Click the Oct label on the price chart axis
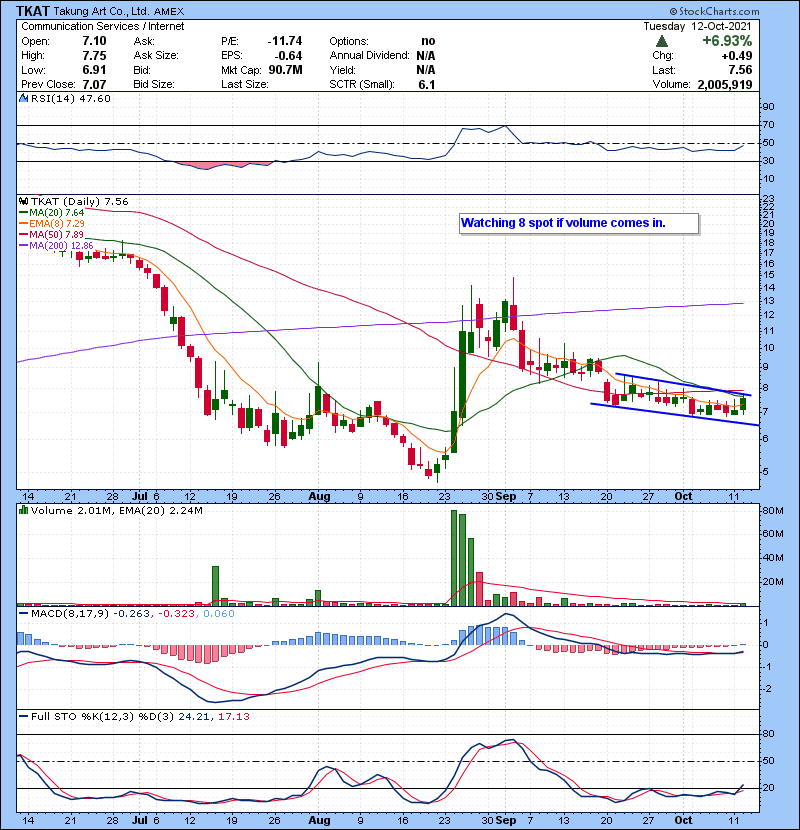800x830 pixels. click(684, 497)
